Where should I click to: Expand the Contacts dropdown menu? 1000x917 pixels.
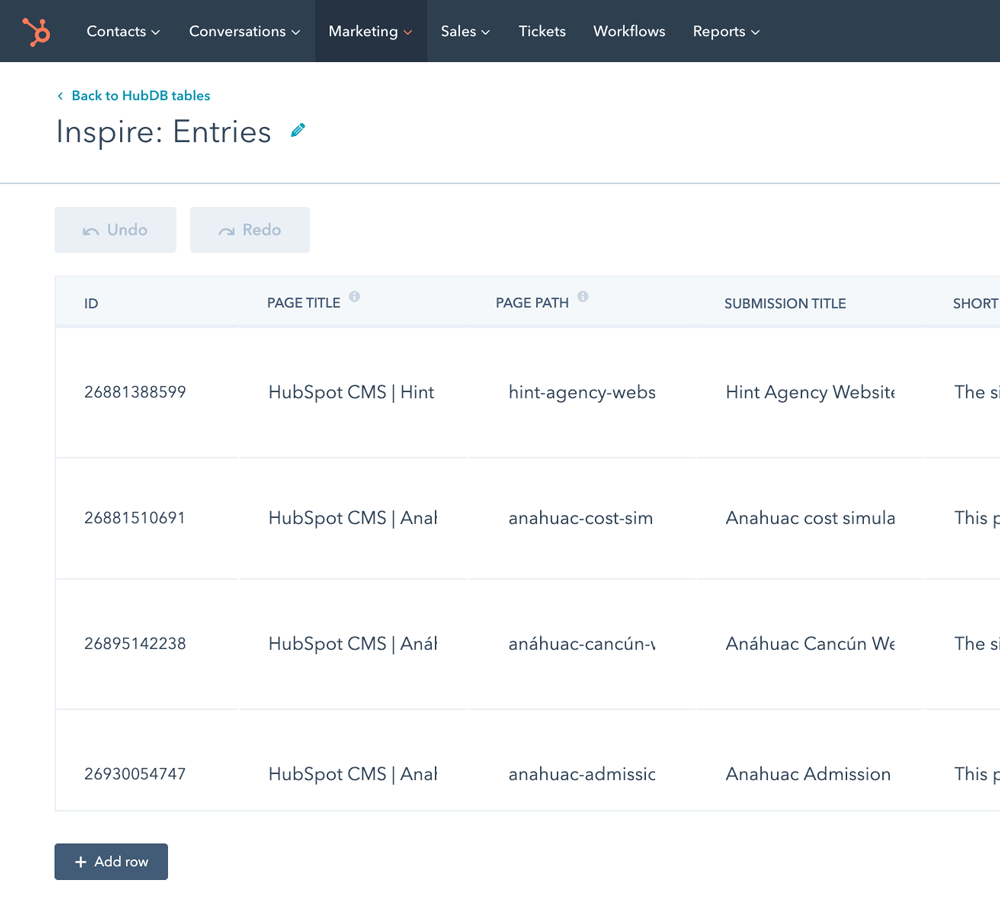123,31
